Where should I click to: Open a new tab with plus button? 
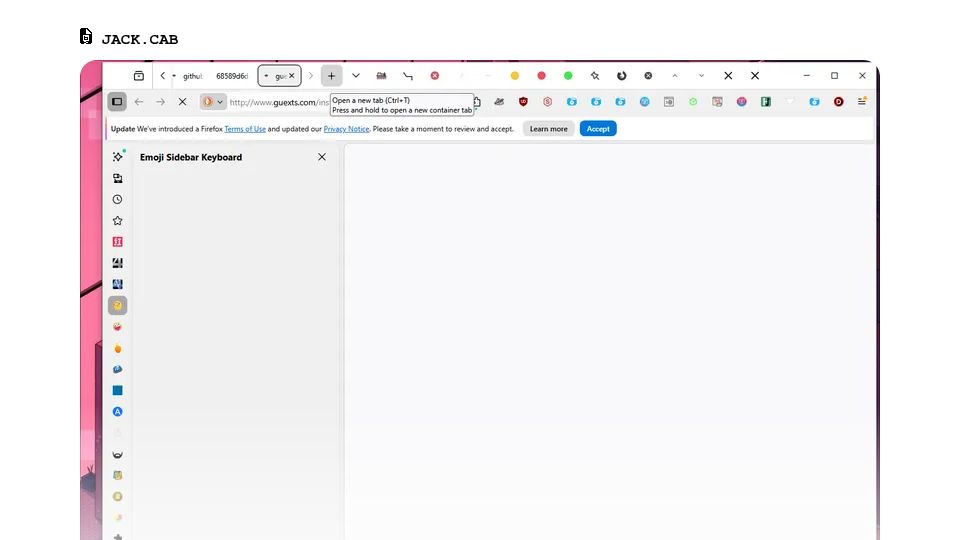331,76
